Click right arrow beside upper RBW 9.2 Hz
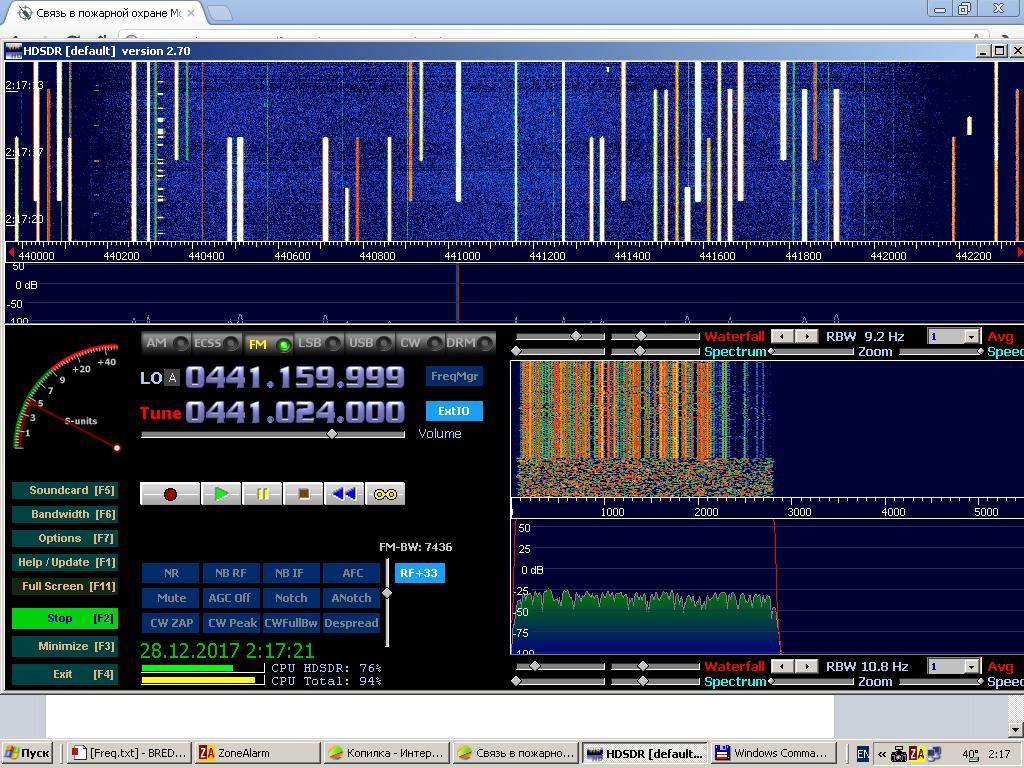The width and height of the screenshot is (1024, 768). click(x=807, y=336)
